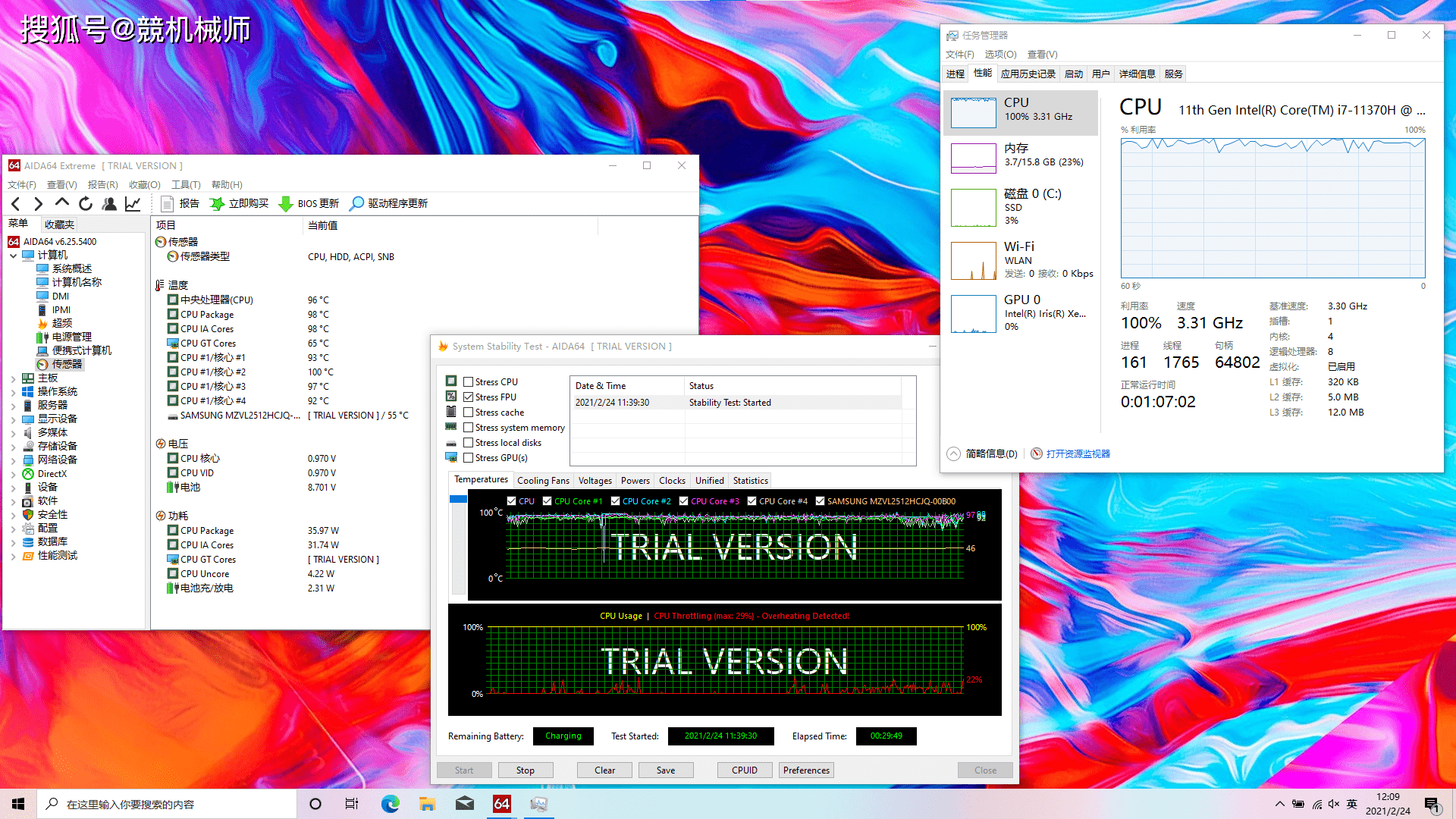Click the AIDA64 user profile toolbar icon
Screen dimensions: 1456x819
tap(109, 203)
